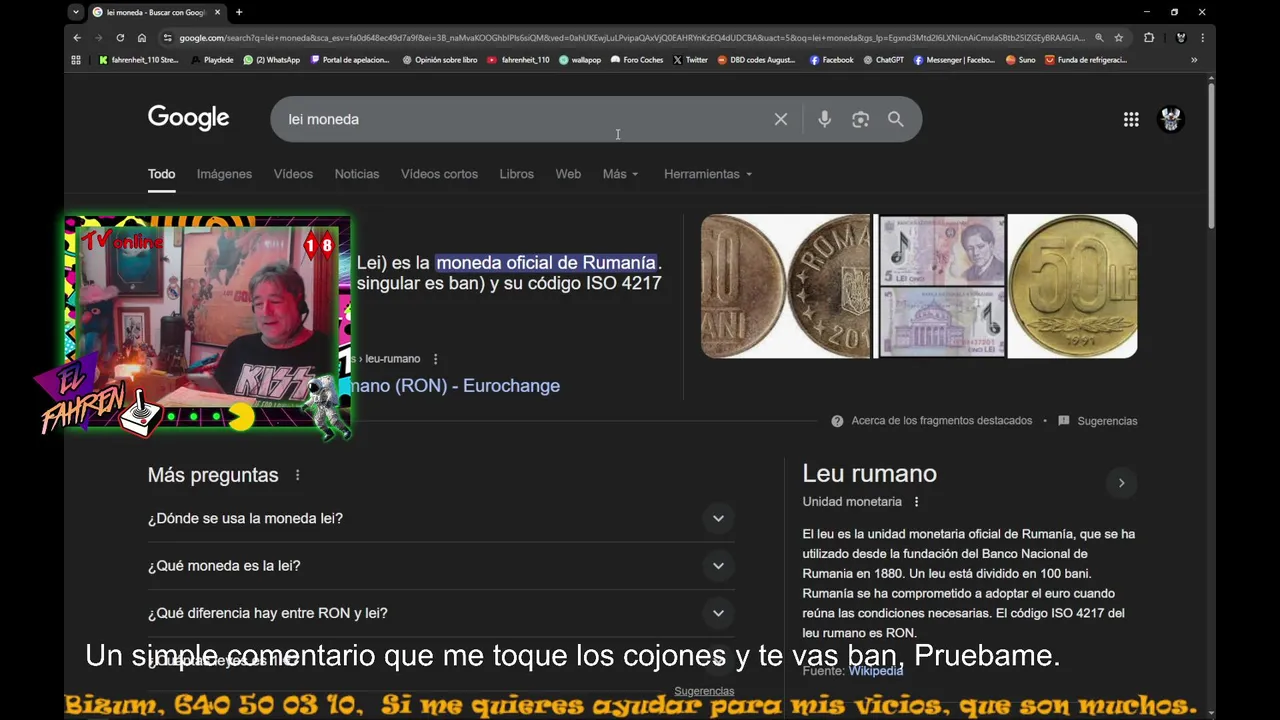Viewport: 1280px width, 720px height.
Task: Open Más preguntas three-dot options
Action: pyautogui.click(x=297, y=475)
